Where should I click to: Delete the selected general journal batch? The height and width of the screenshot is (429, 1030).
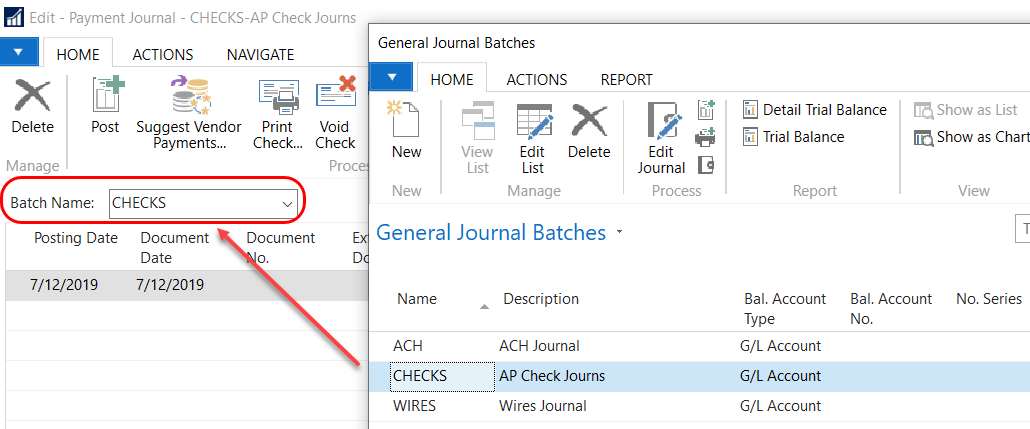point(588,131)
